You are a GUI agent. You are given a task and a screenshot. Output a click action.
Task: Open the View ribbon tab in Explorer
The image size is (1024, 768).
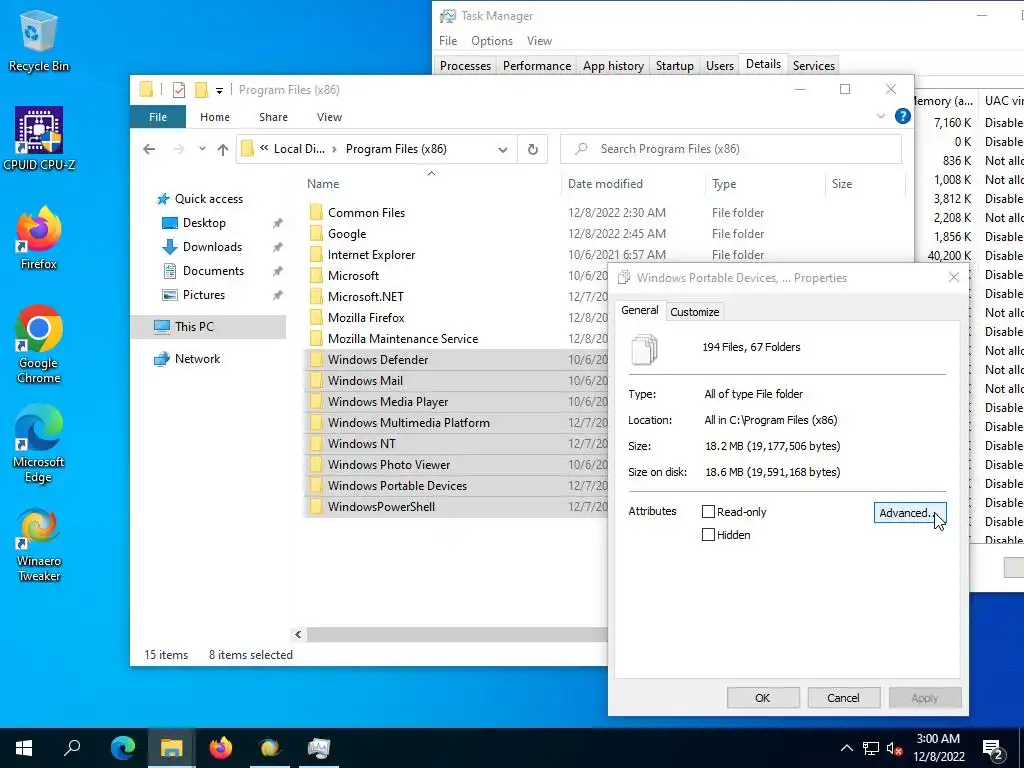pos(329,117)
